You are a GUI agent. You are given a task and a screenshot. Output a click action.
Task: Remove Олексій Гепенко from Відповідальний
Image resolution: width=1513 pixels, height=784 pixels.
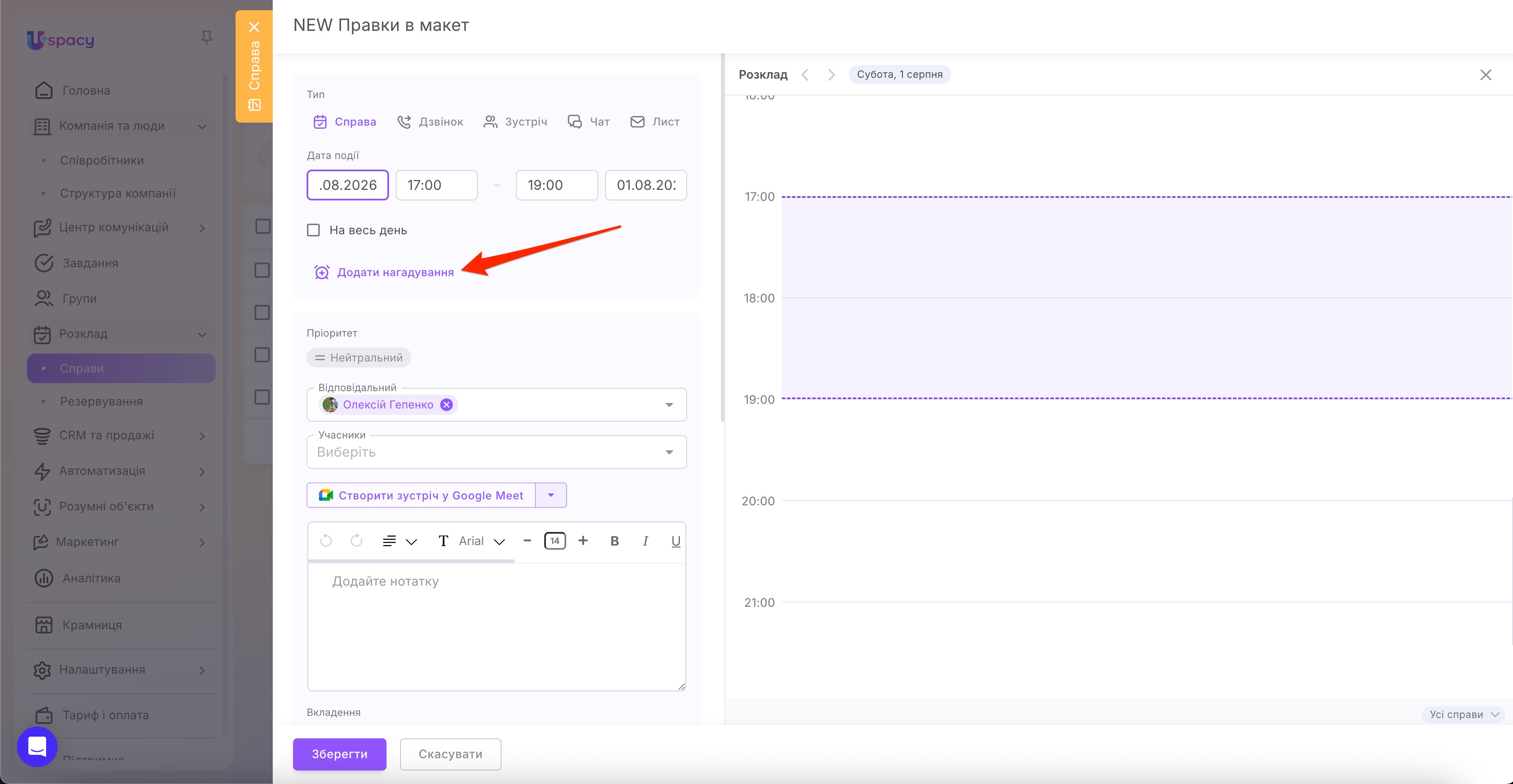447,405
